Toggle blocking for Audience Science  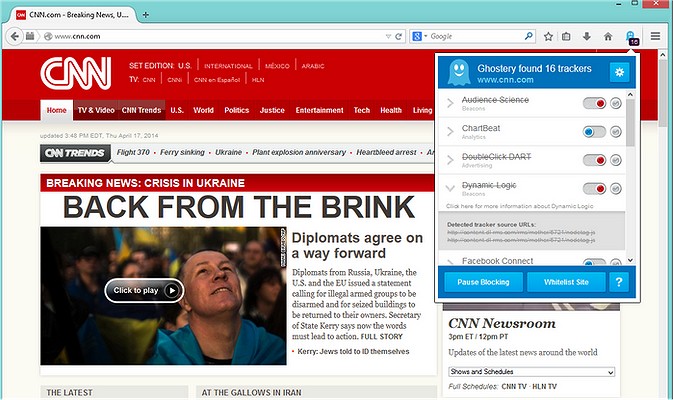coord(594,103)
